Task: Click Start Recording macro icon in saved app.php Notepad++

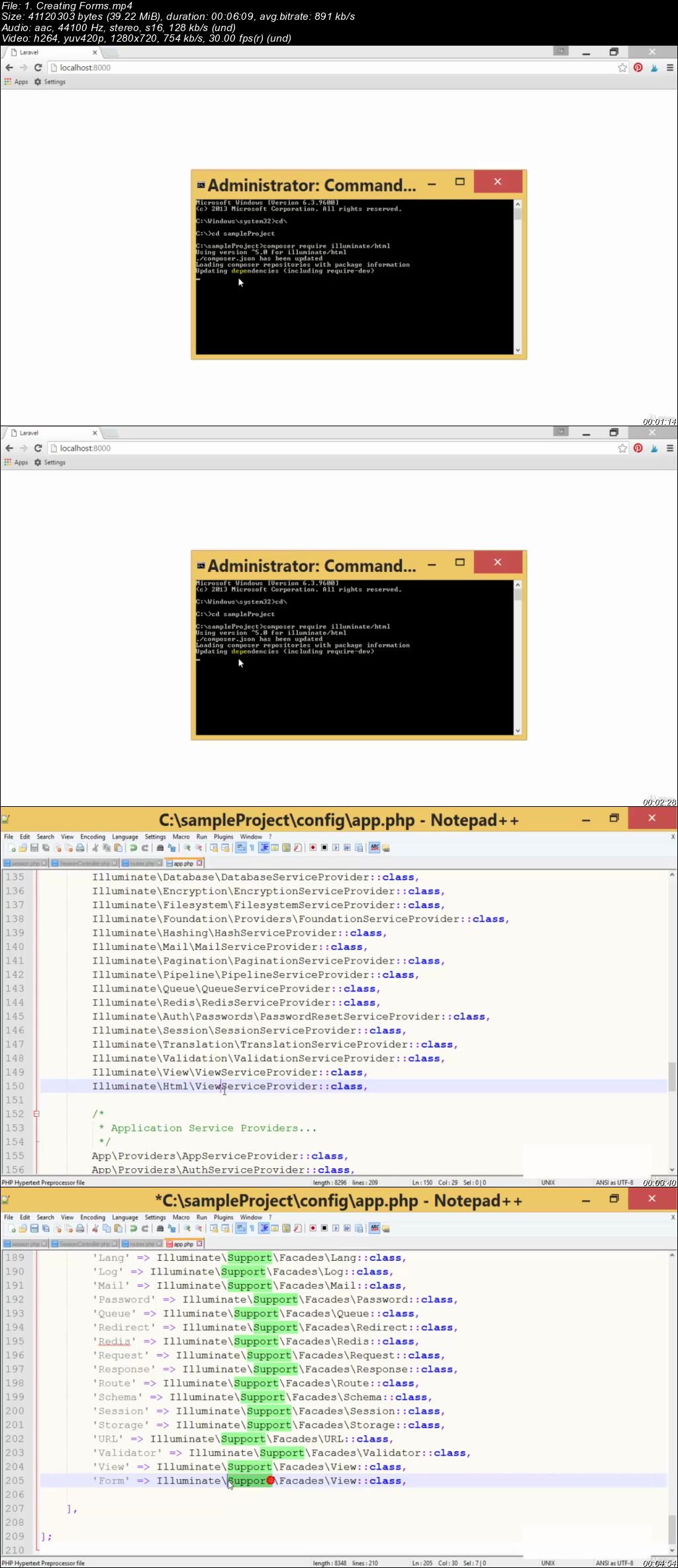Action: [x=313, y=847]
